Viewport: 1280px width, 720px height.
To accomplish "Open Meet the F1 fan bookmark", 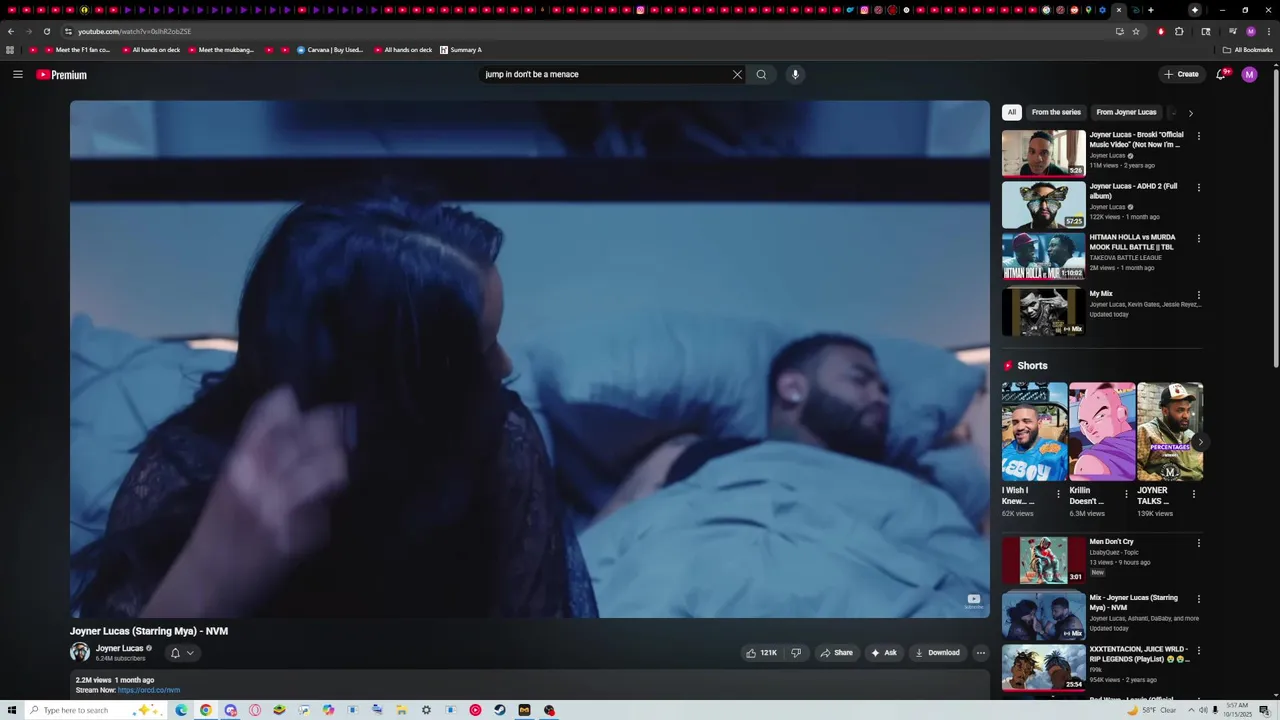I will click(x=78, y=50).
